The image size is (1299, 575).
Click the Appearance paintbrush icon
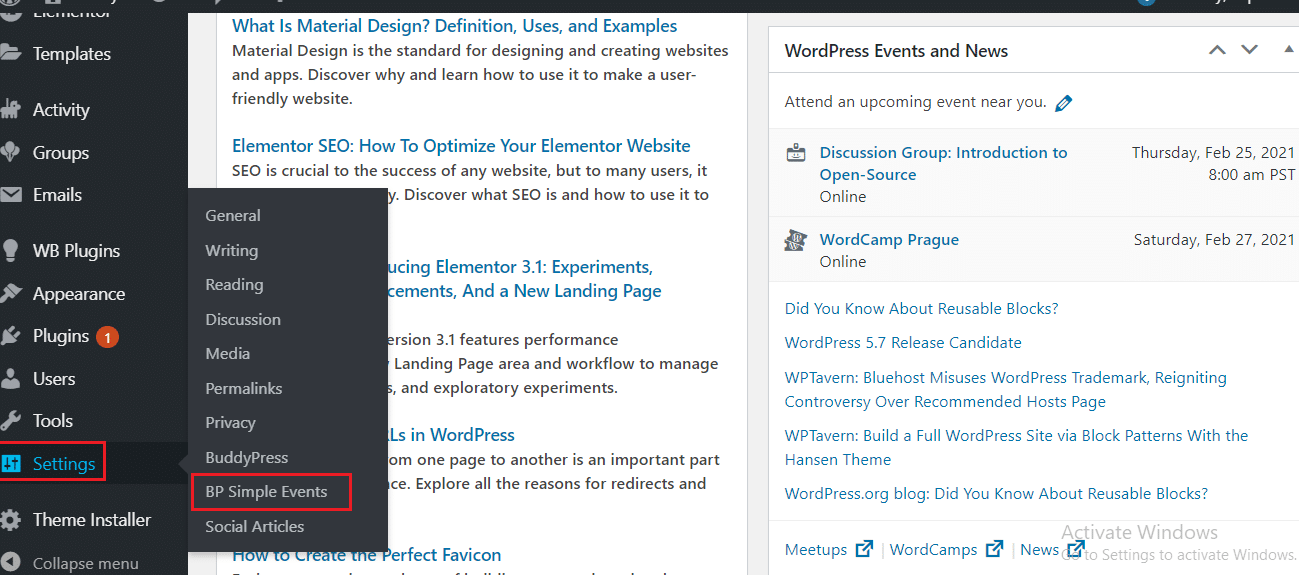[10, 293]
